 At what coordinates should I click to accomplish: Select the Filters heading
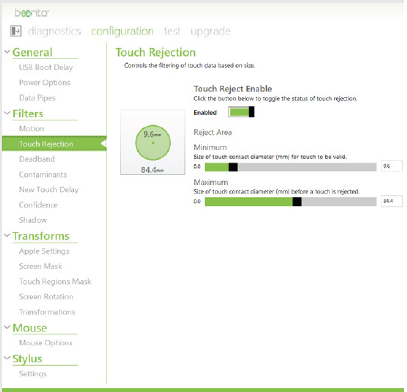(x=28, y=114)
